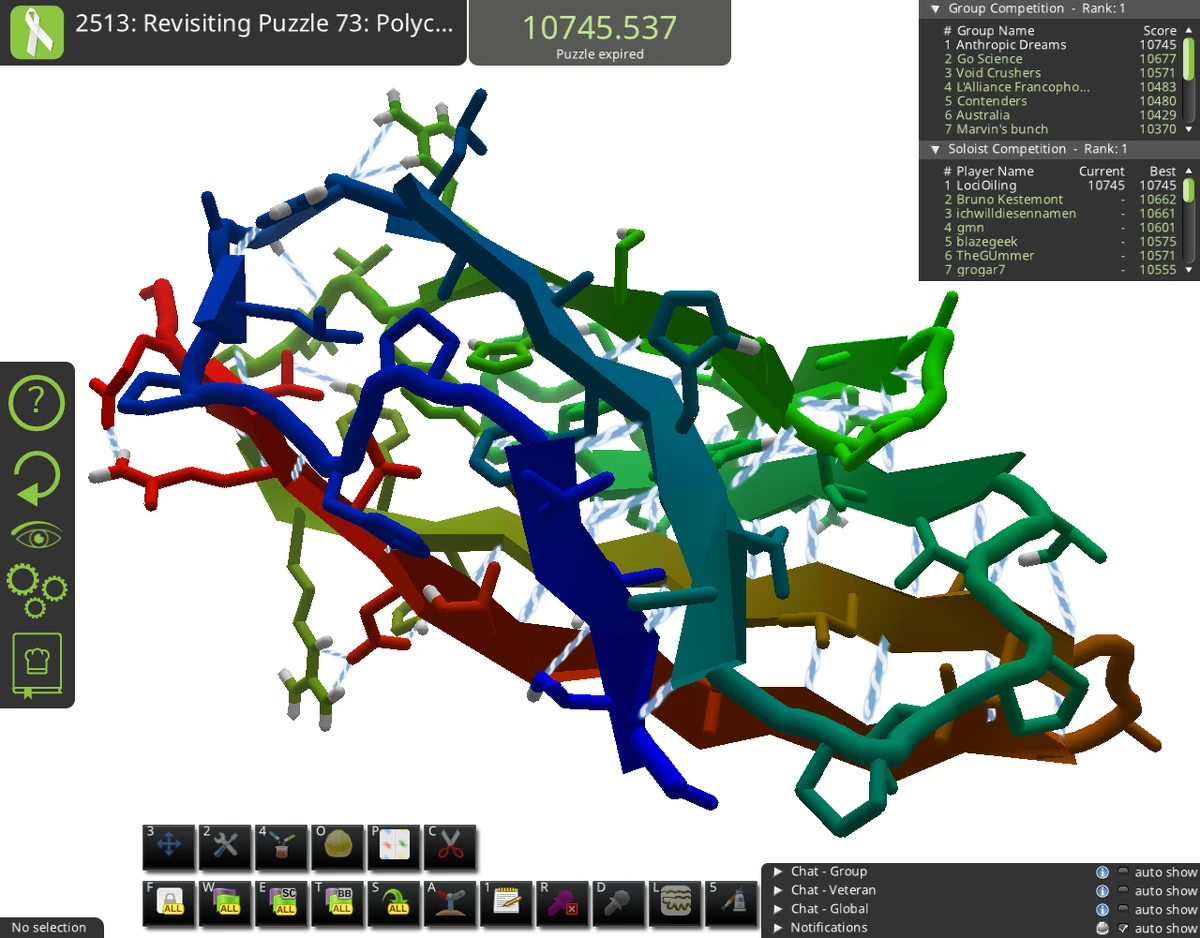
Task: Expand the Chat - Veteran panel
Action: (779, 890)
